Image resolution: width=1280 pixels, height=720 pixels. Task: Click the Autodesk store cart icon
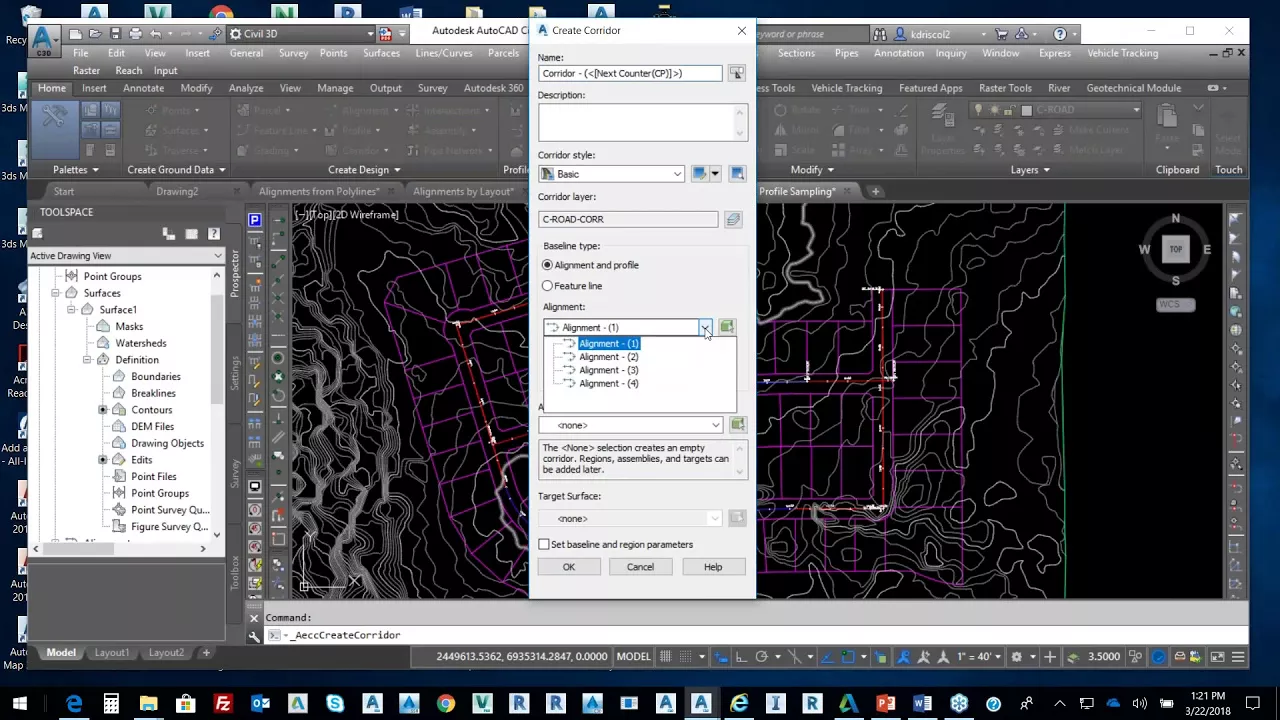click(1001, 34)
